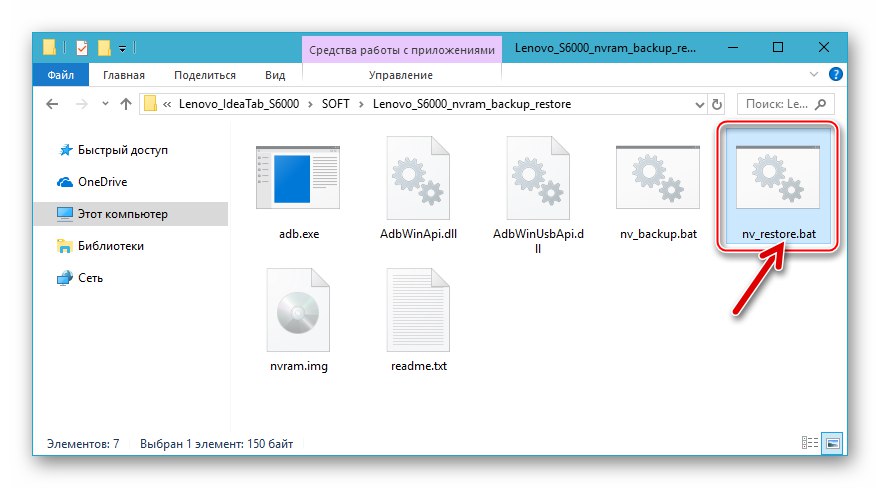Image resolution: width=880 pixels, height=488 pixels.
Task: Click the search magnifier icon
Action: click(821, 104)
